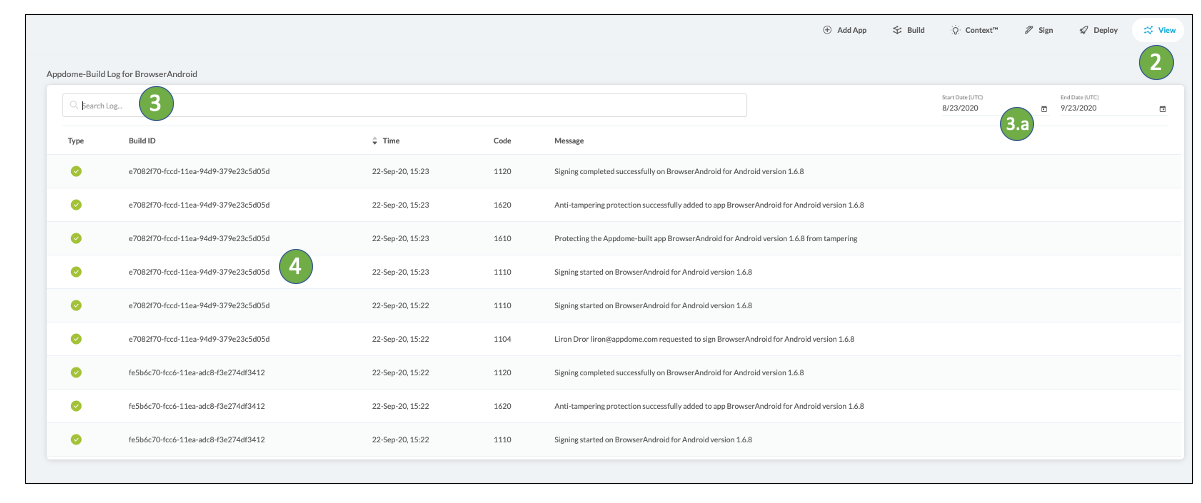Click the Deploy rocket icon

[x=1084, y=31]
